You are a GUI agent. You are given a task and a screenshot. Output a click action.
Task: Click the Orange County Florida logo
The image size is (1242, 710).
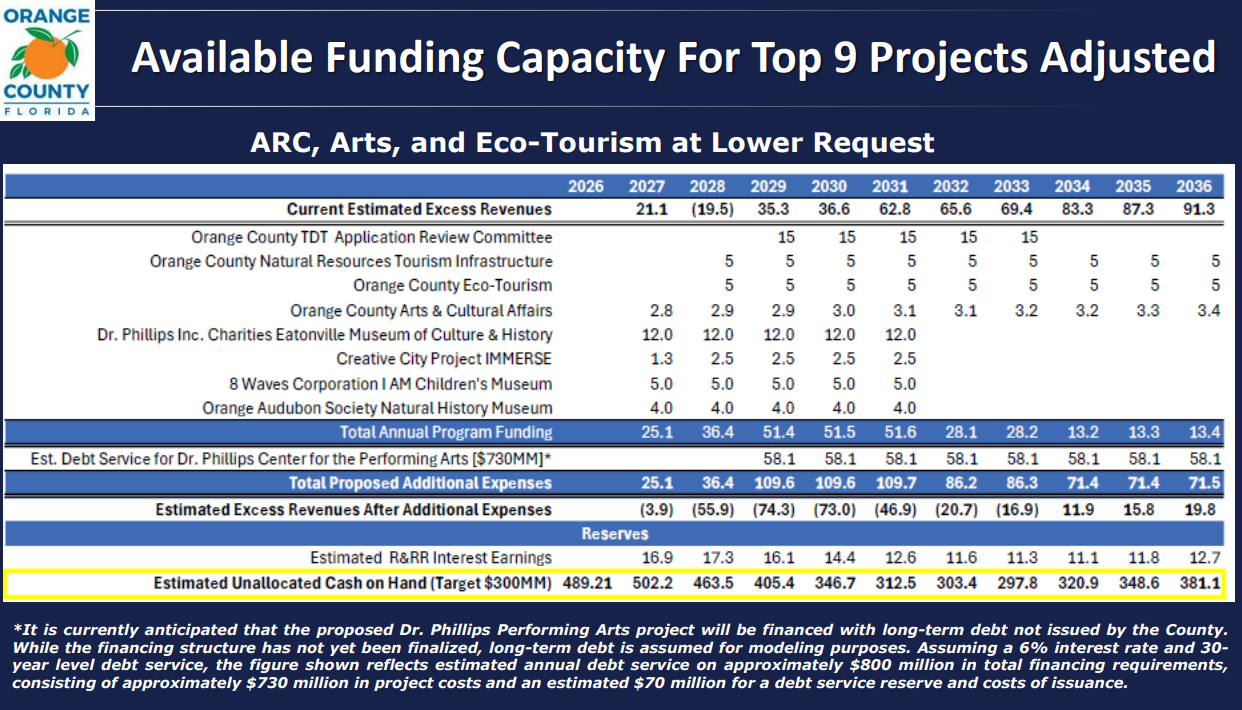(x=47, y=61)
